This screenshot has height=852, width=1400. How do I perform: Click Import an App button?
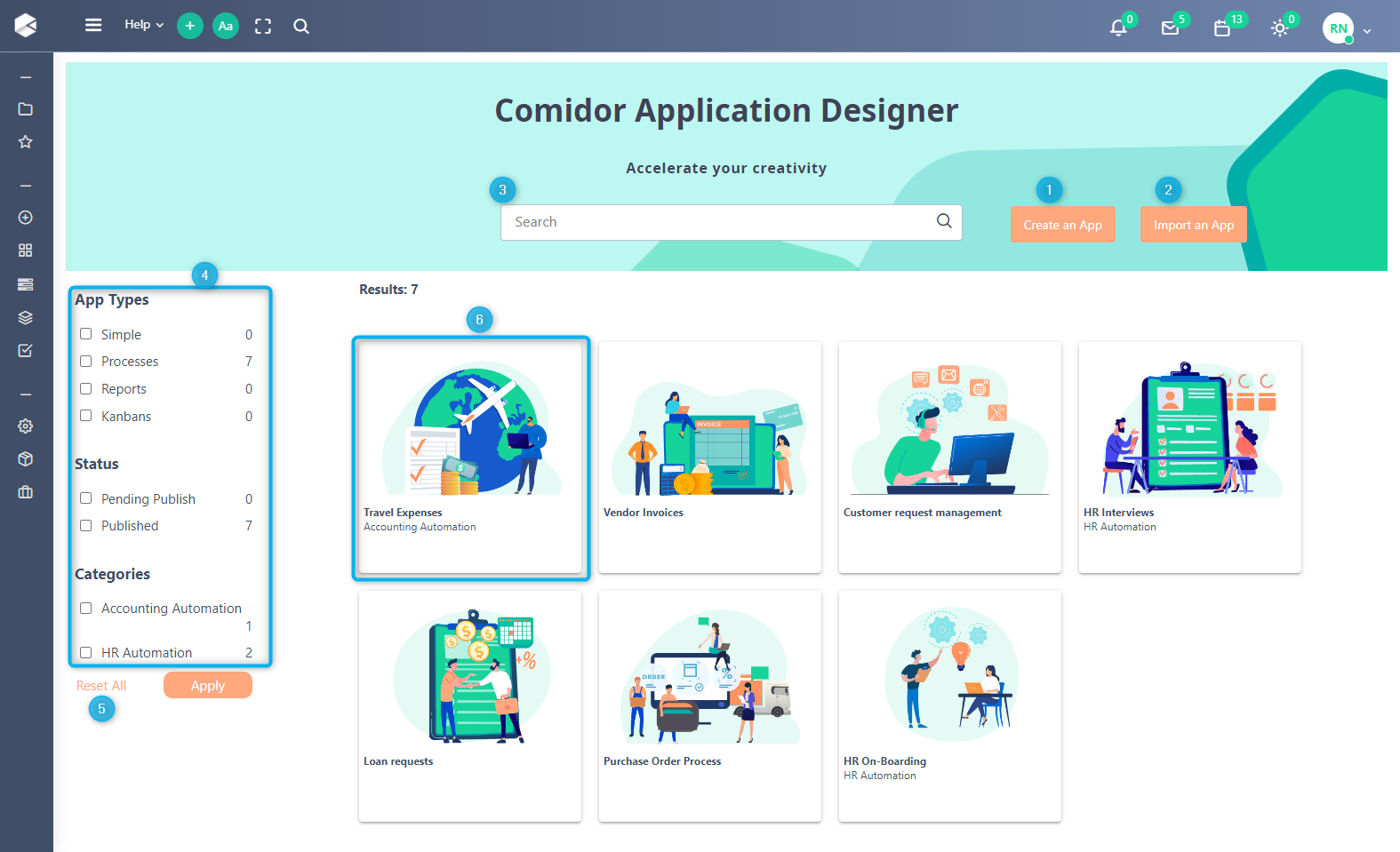[x=1194, y=225]
